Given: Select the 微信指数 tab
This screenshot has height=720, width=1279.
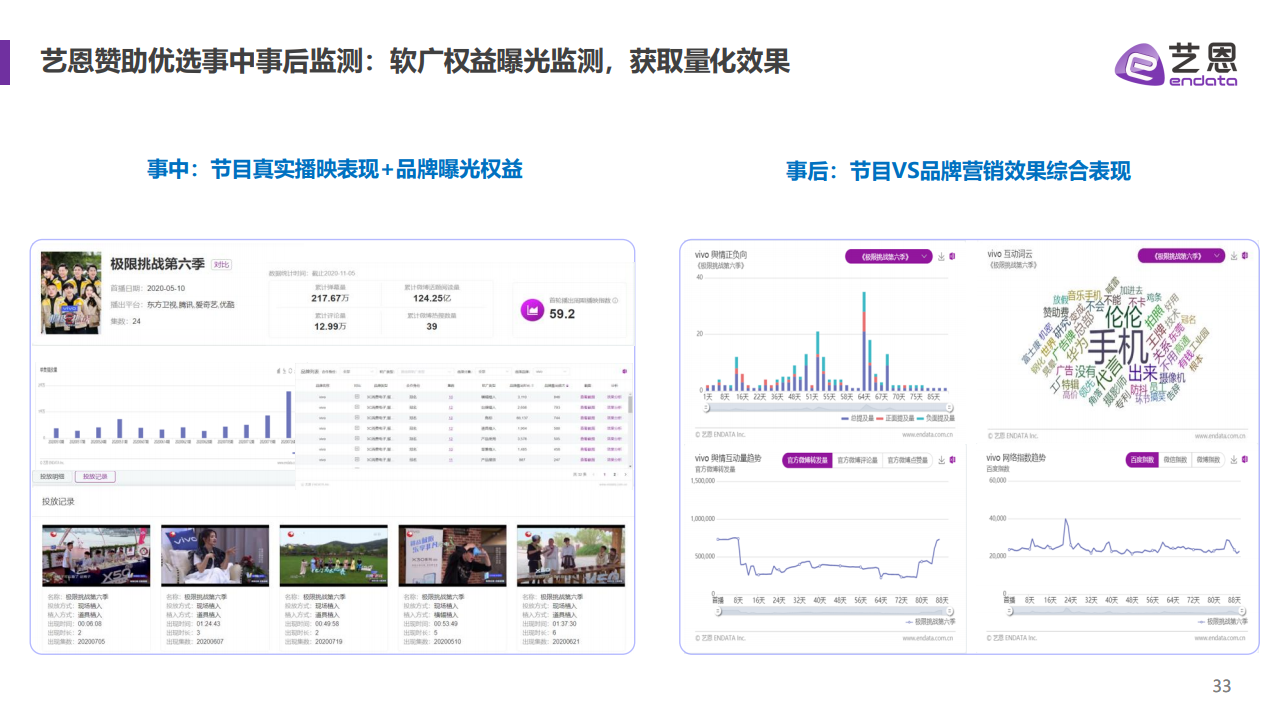Looking at the screenshot, I should (x=1175, y=459).
